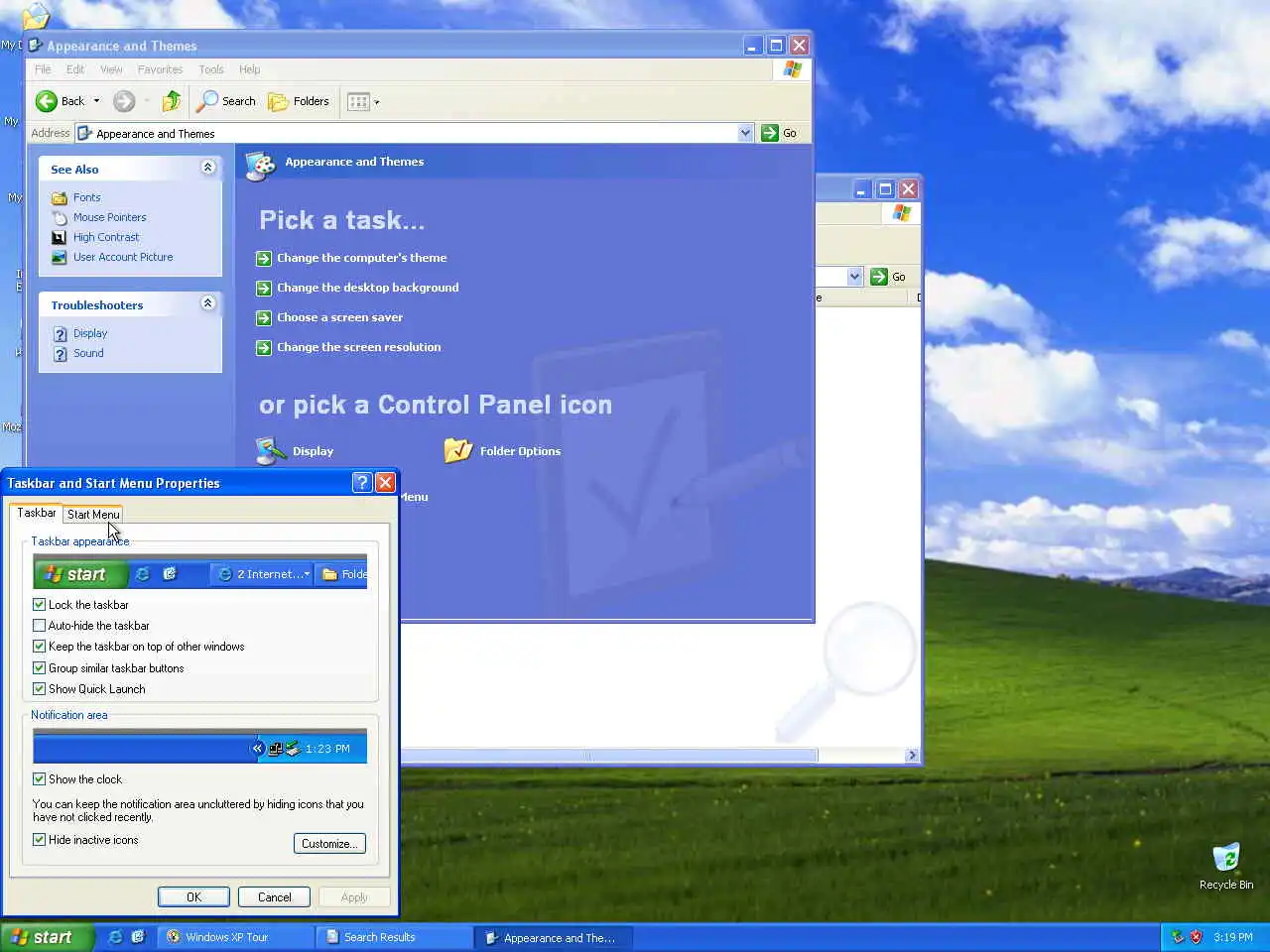Click the system tray clock
Viewport: 1270px width, 952px height.
1233,937
